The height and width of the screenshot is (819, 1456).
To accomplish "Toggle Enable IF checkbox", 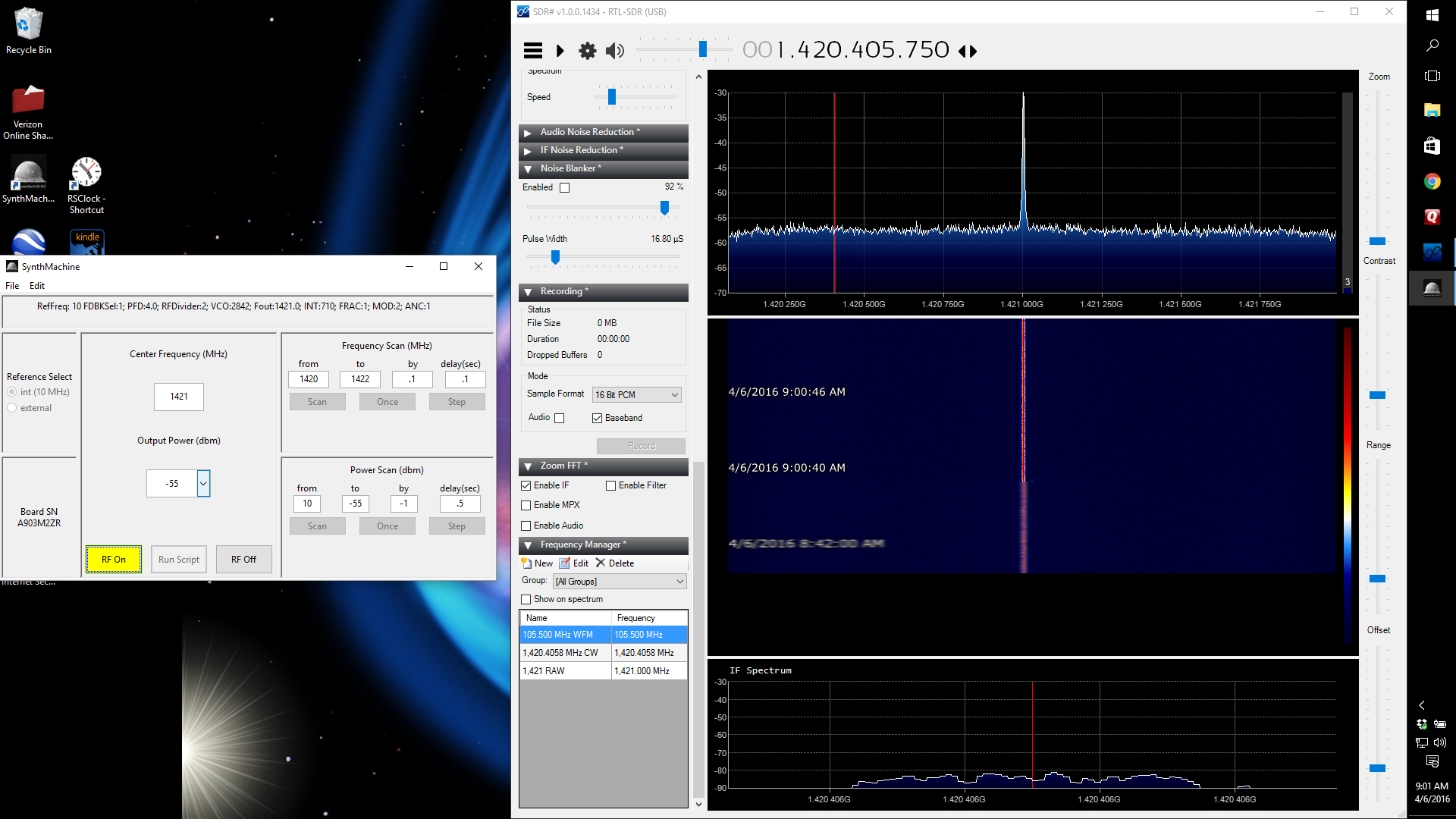I will pyautogui.click(x=526, y=485).
